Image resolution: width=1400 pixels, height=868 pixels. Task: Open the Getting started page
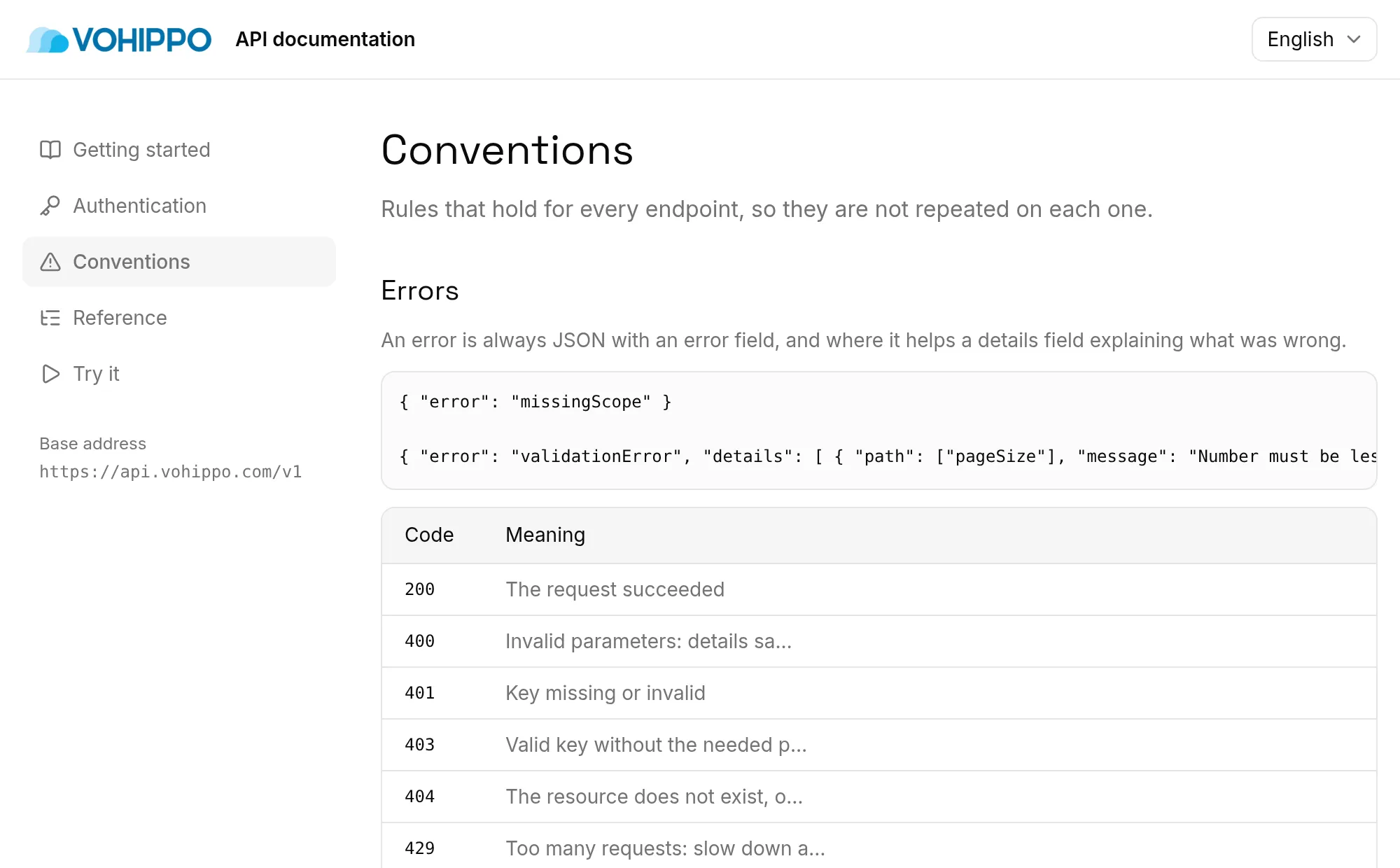click(179, 150)
